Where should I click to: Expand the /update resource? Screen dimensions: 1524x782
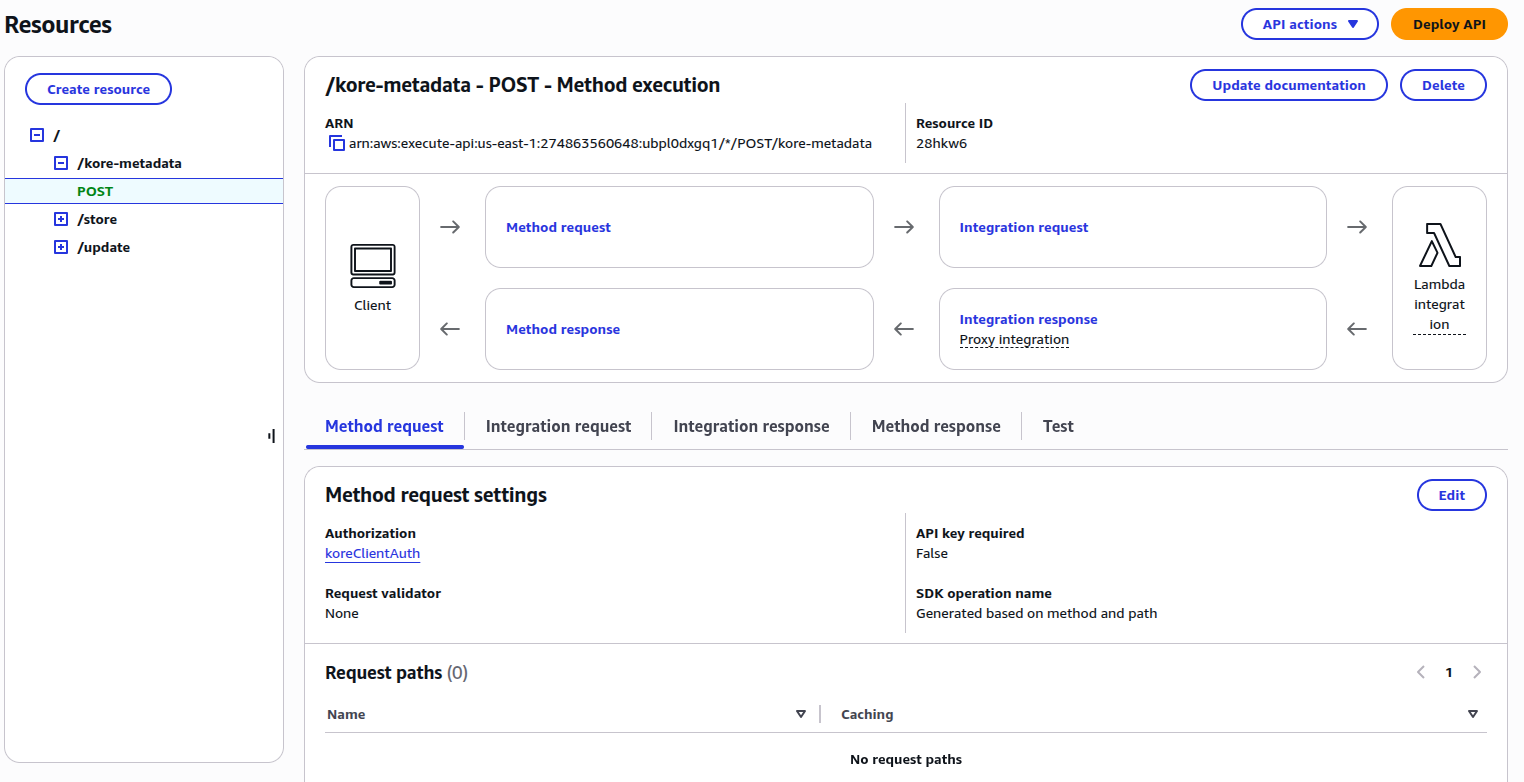coord(61,247)
